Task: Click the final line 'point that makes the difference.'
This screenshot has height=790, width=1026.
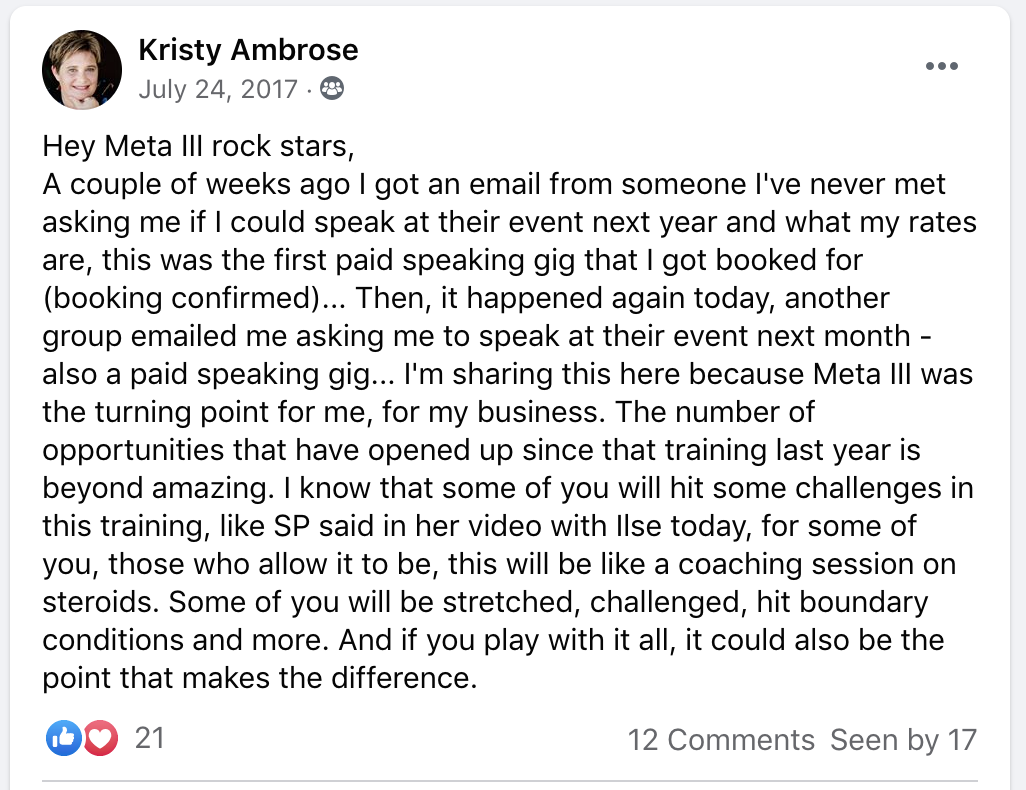Action: [x=260, y=678]
